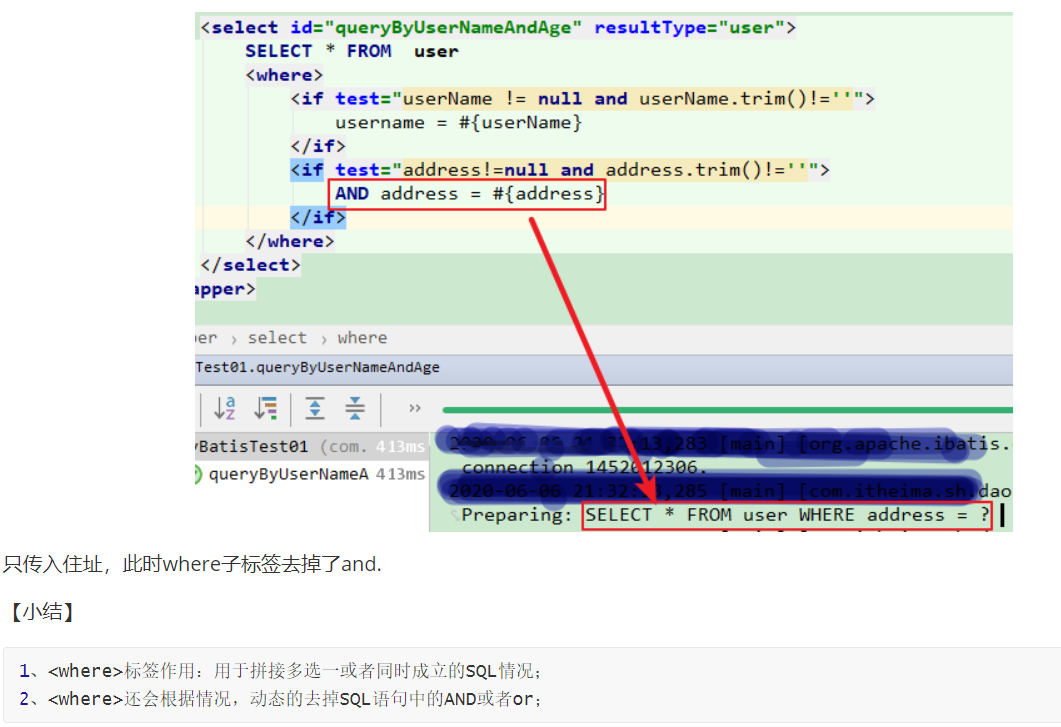Image resolution: width=1061 pixels, height=727 pixels.
Task: Show more toolbar actions chevron
Action: click(415, 408)
